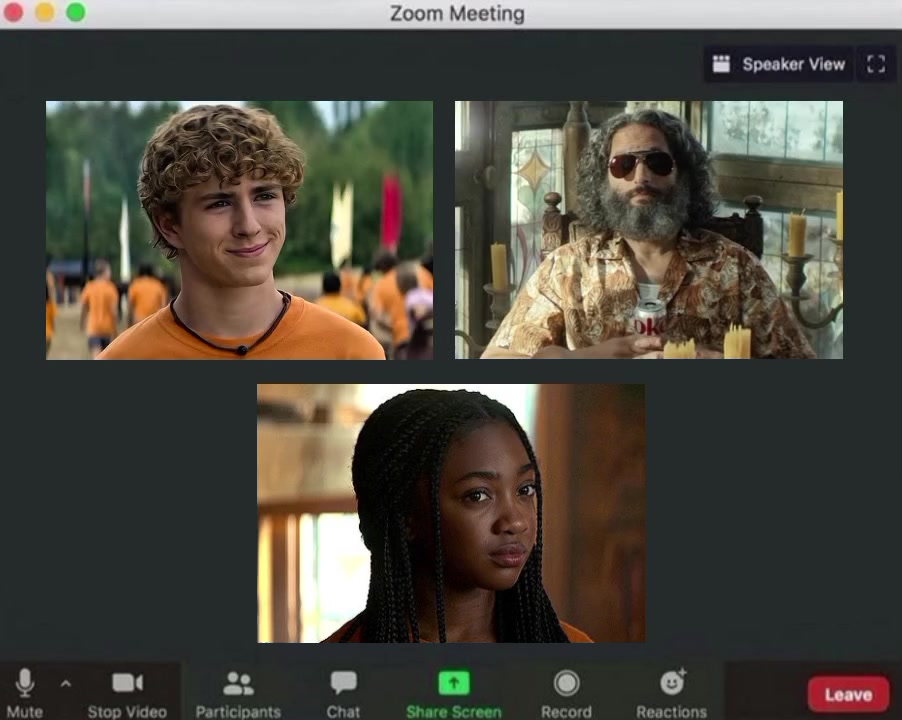Start recording with the Record button
The width and height of the screenshot is (902, 720).
[x=566, y=692]
